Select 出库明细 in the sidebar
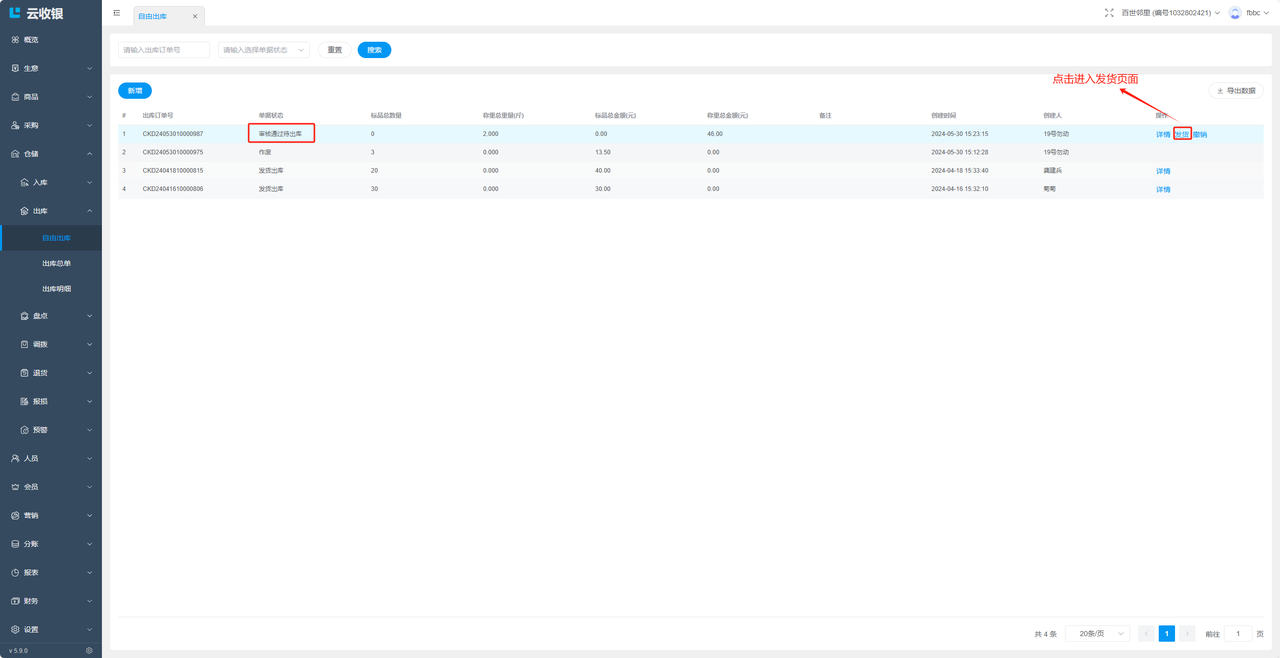Screen dimensions: 1280x658 click(56, 289)
